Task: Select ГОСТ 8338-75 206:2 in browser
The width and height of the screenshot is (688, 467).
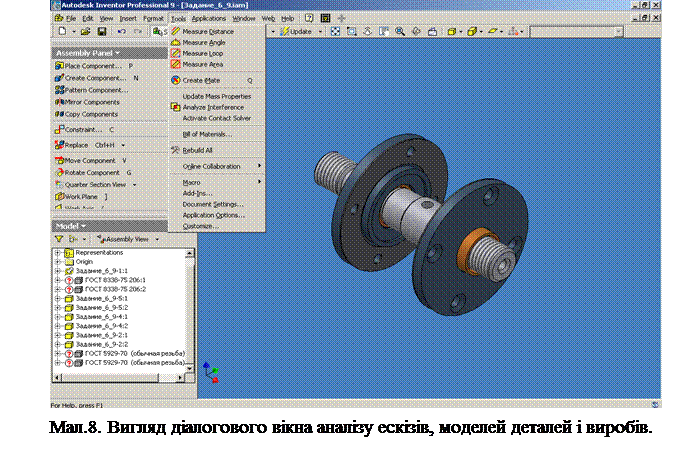Action: [x=115, y=289]
